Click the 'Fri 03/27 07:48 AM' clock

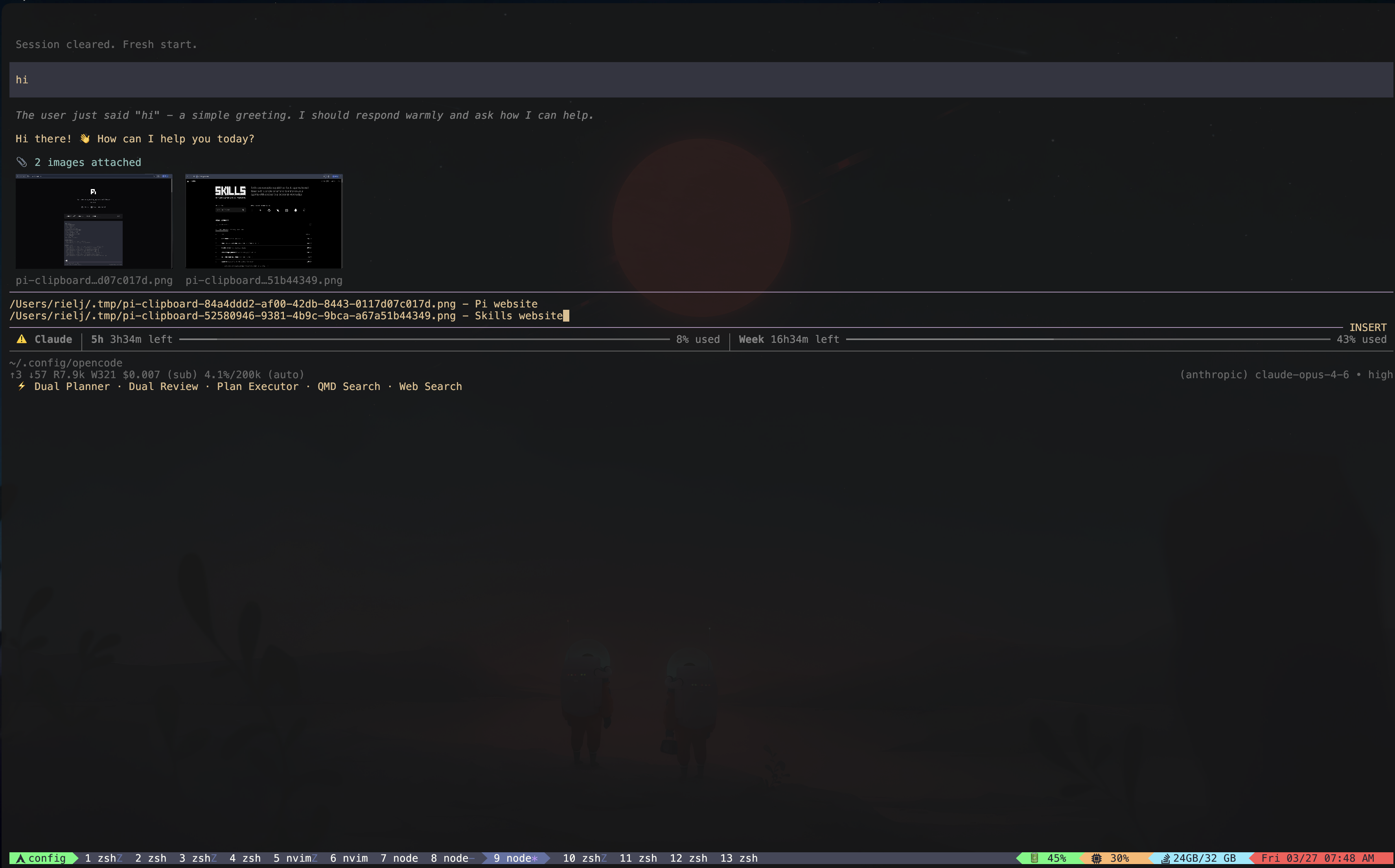pyautogui.click(x=1318, y=858)
